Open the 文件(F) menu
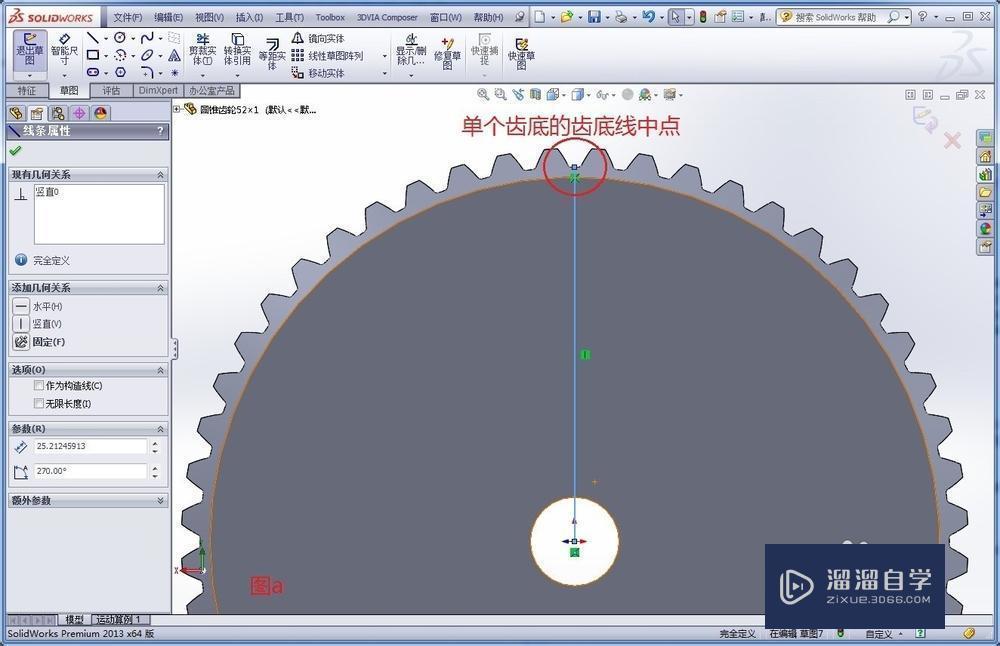This screenshot has width=1000, height=646. pos(127,17)
